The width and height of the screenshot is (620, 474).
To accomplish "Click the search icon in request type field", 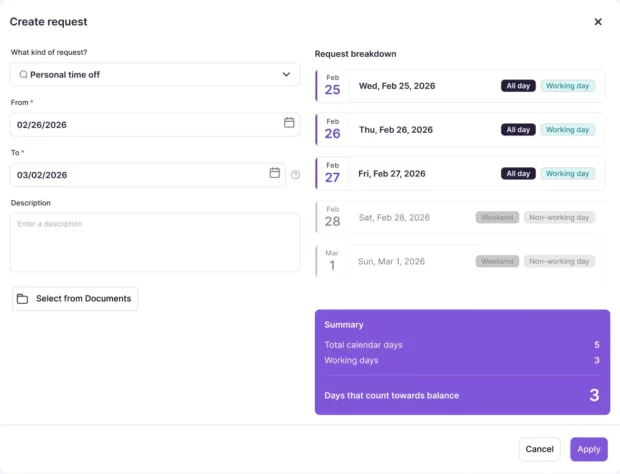I will coord(23,74).
